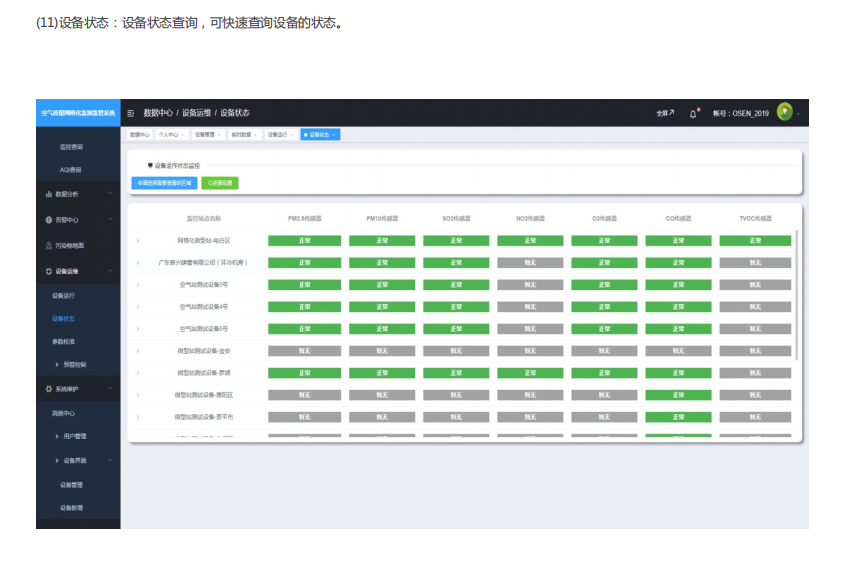Expand the 网格化微型站-电白区 row

pos(138,241)
